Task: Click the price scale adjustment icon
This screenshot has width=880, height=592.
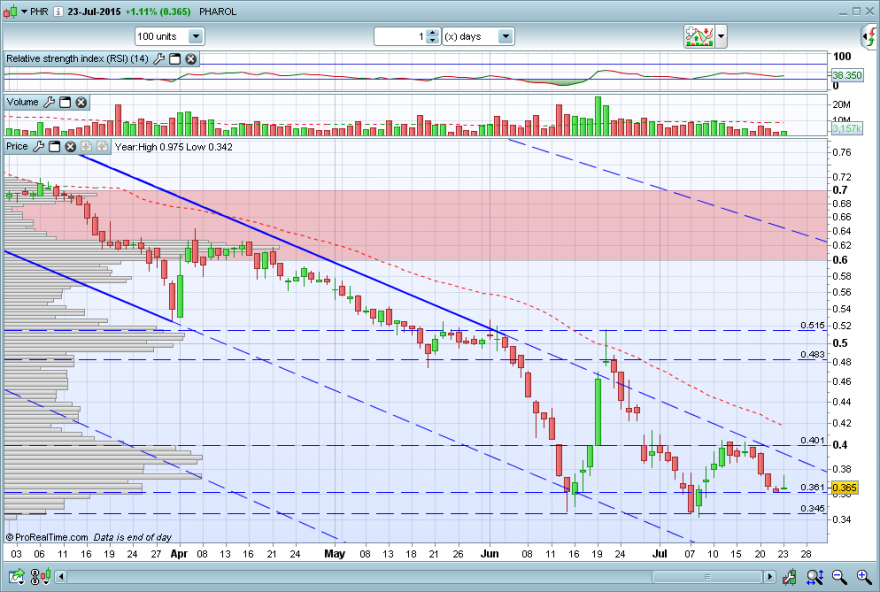Action: coord(790,576)
